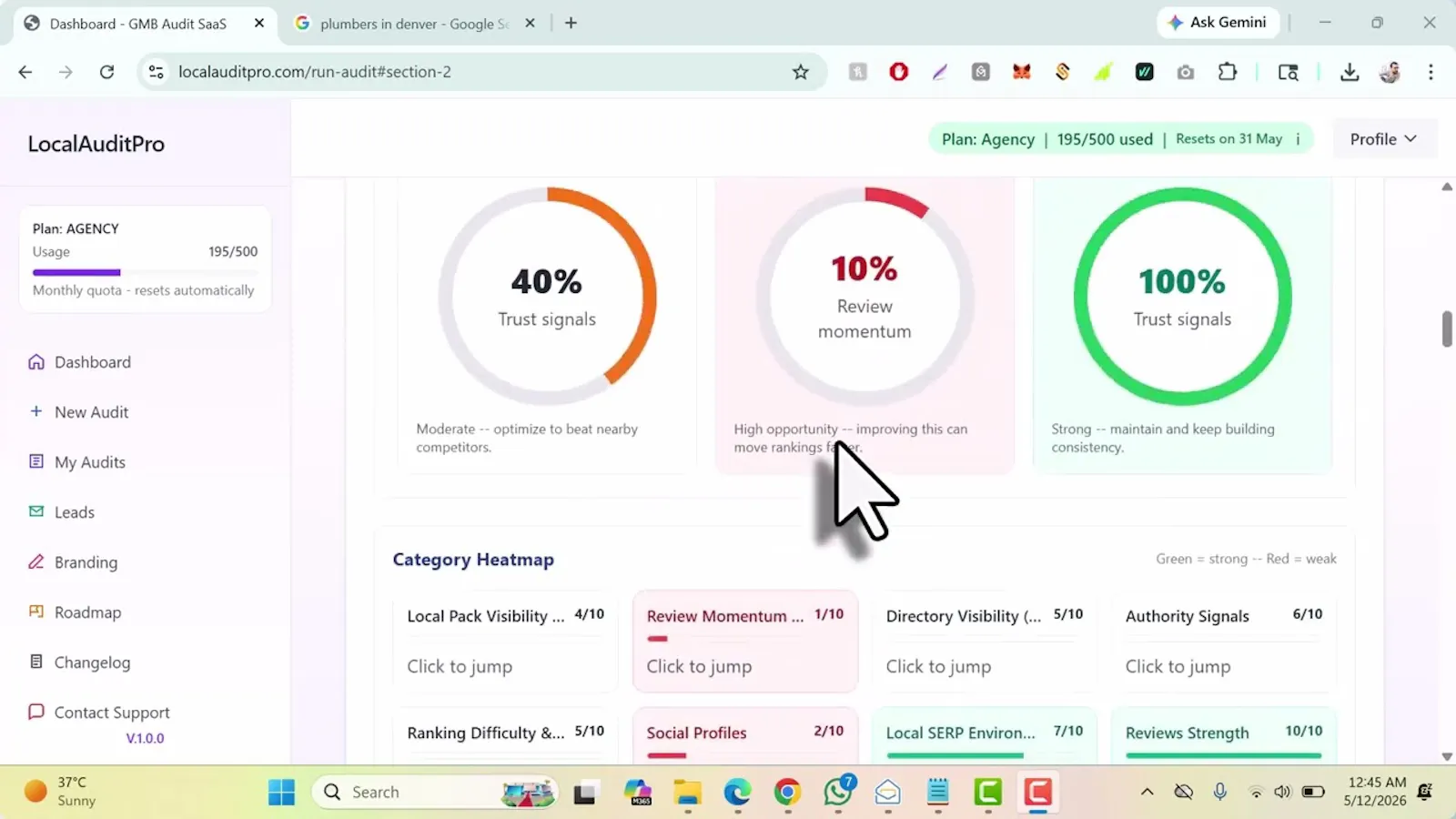Open My Audits in the sidebar

(77, 462)
